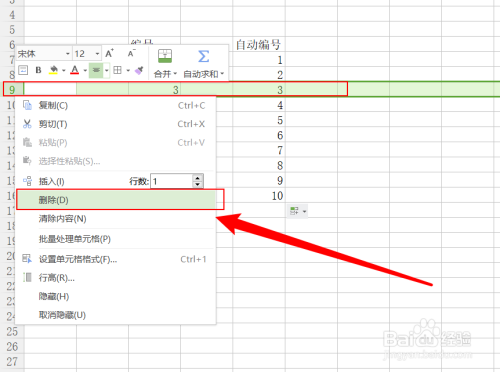Select the cell with value 2 under 自动编号
The height and width of the screenshot is (372, 500).
pyautogui.click(x=259, y=75)
